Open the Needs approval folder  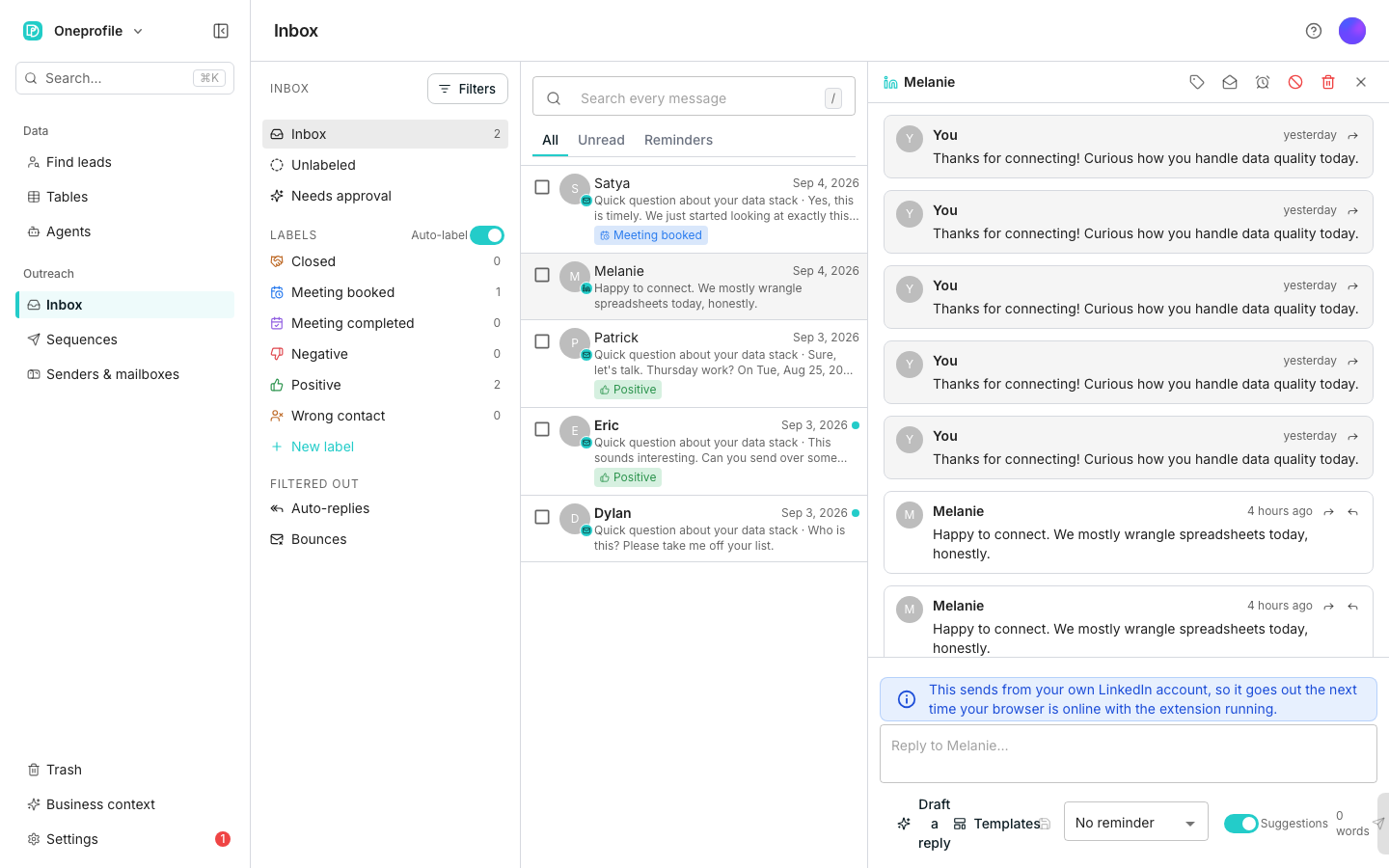click(x=385, y=196)
